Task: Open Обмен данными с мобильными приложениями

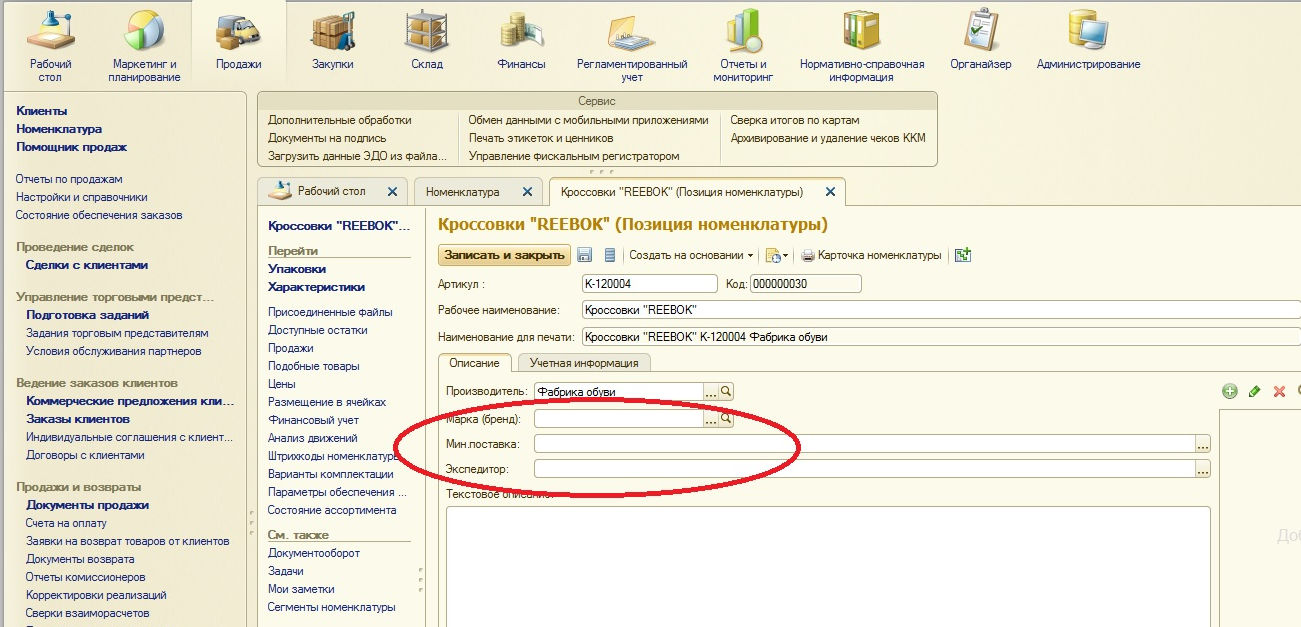Action: 588,120
